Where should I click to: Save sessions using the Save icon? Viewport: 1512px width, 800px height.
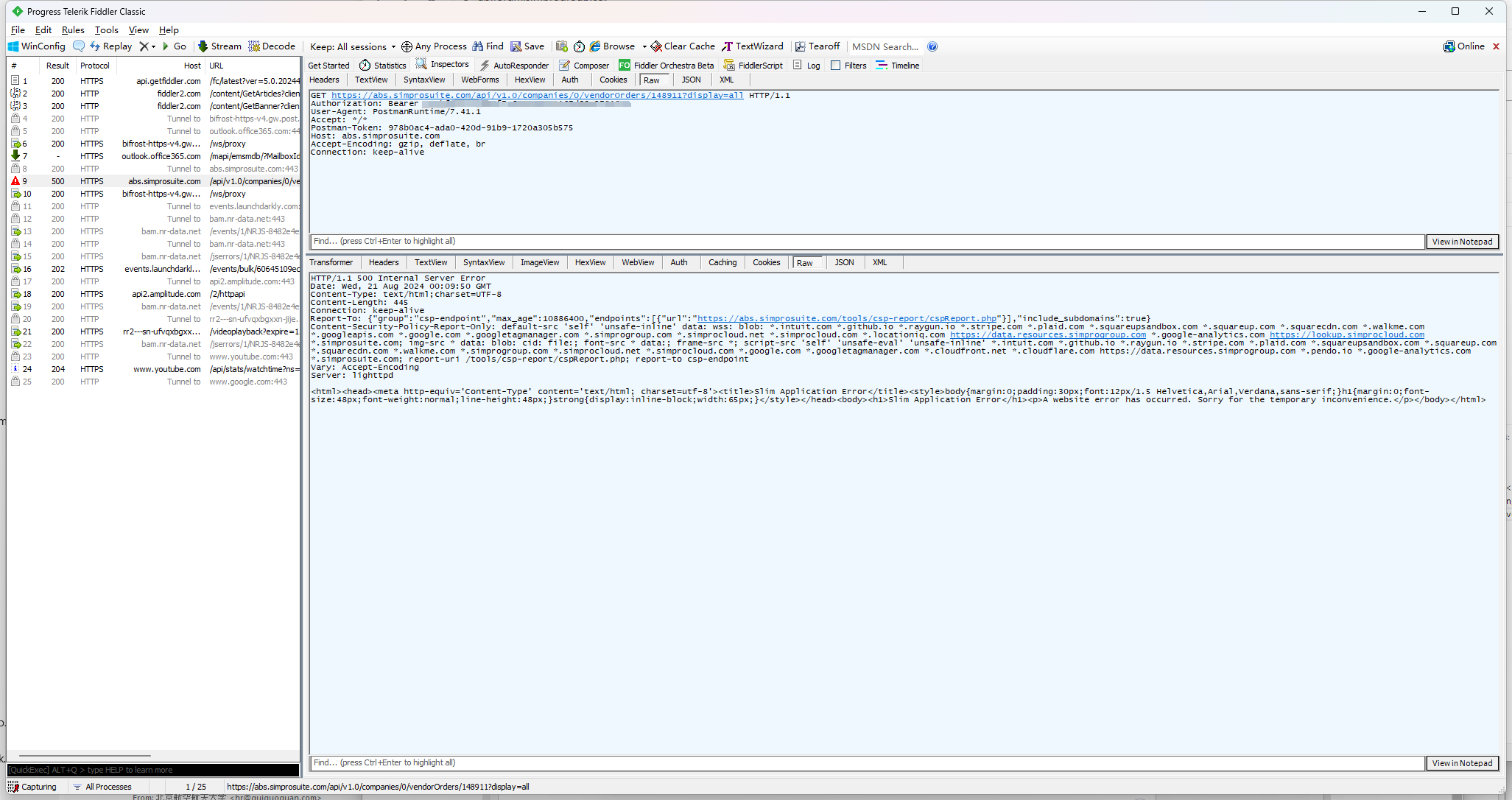(527, 46)
